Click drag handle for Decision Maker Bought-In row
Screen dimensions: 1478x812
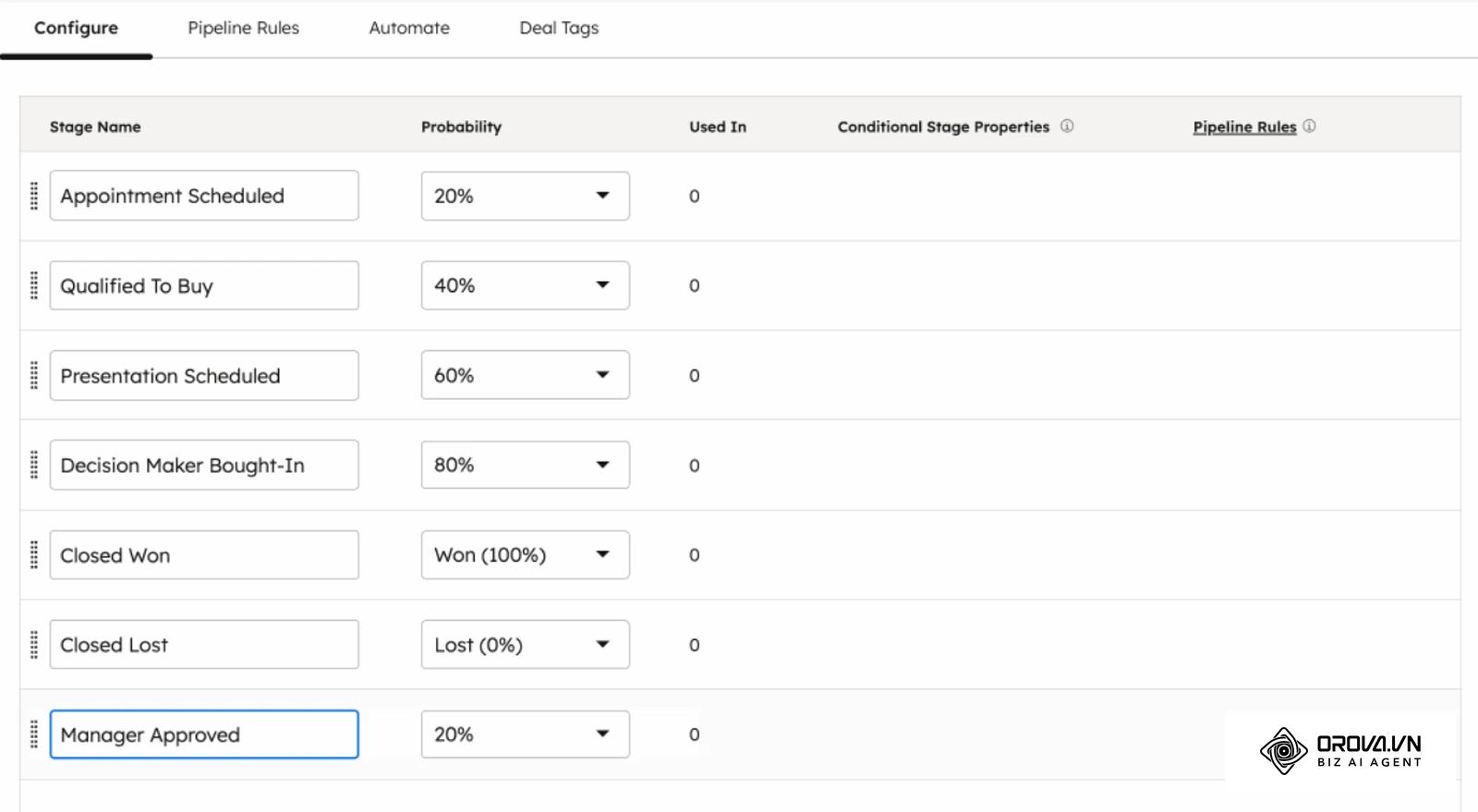(34, 465)
